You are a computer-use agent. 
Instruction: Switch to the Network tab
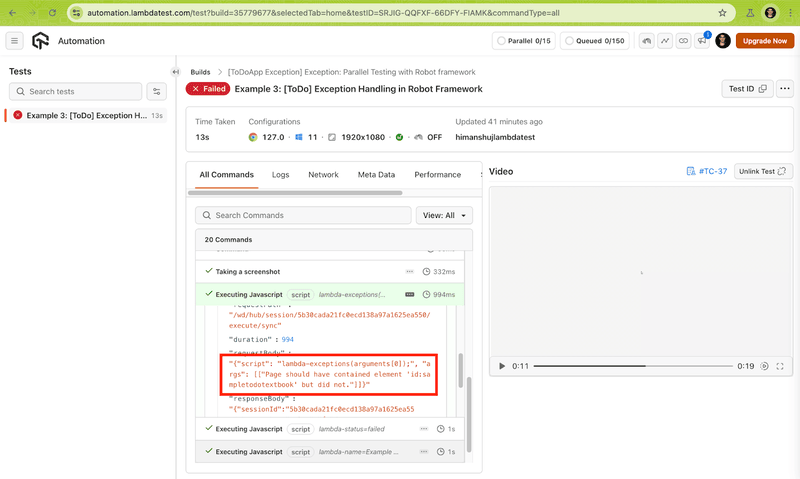tap(323, 174)
